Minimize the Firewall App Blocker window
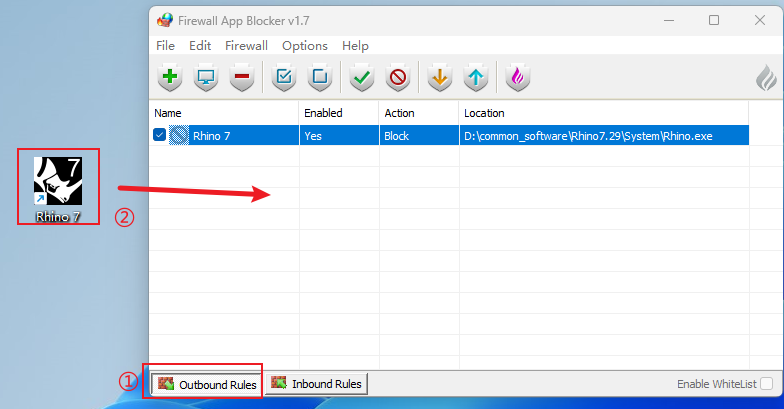784x409 pixels. click(x=669, y=20)
